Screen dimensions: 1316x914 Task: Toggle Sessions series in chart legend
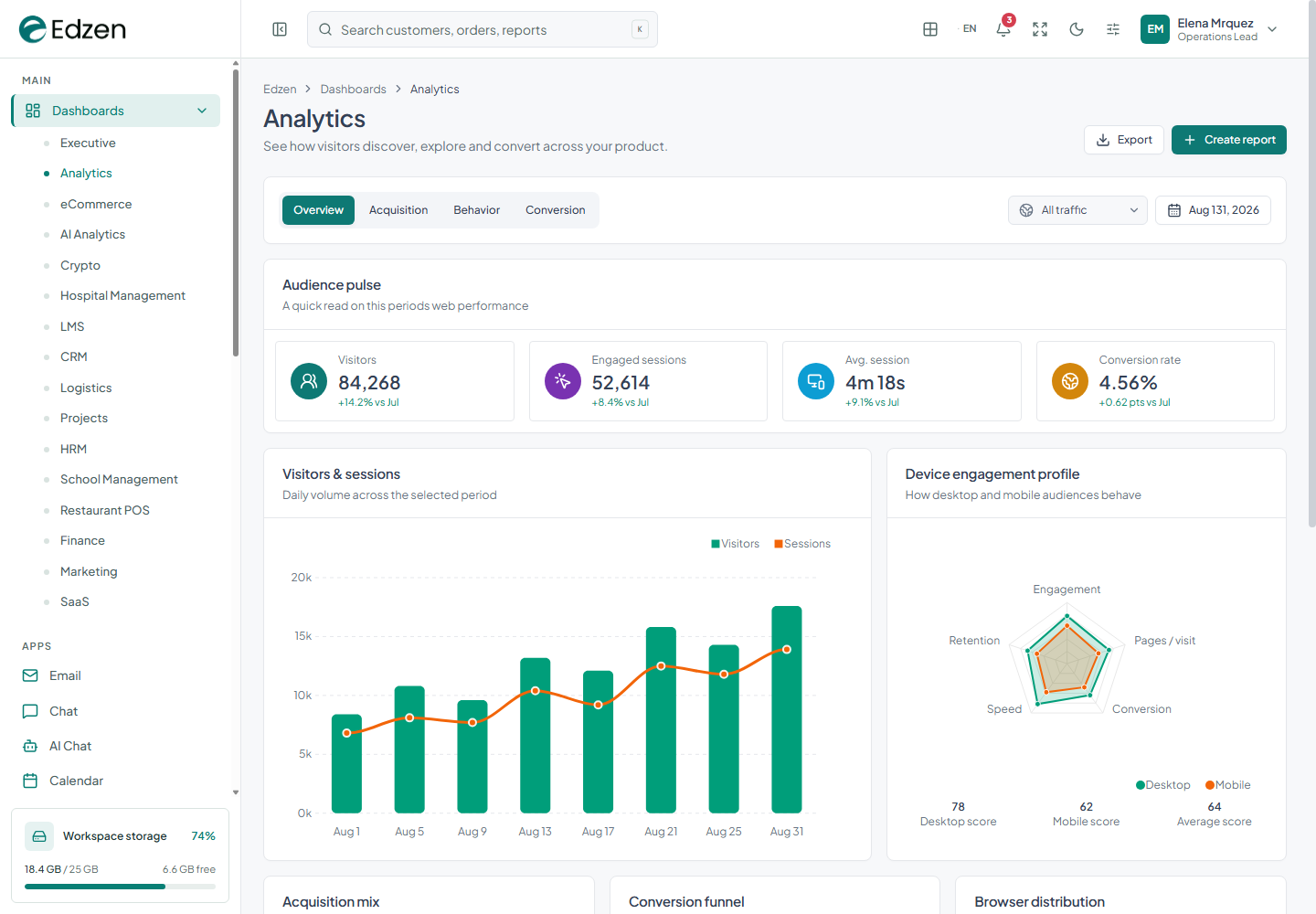coord(802,544)
